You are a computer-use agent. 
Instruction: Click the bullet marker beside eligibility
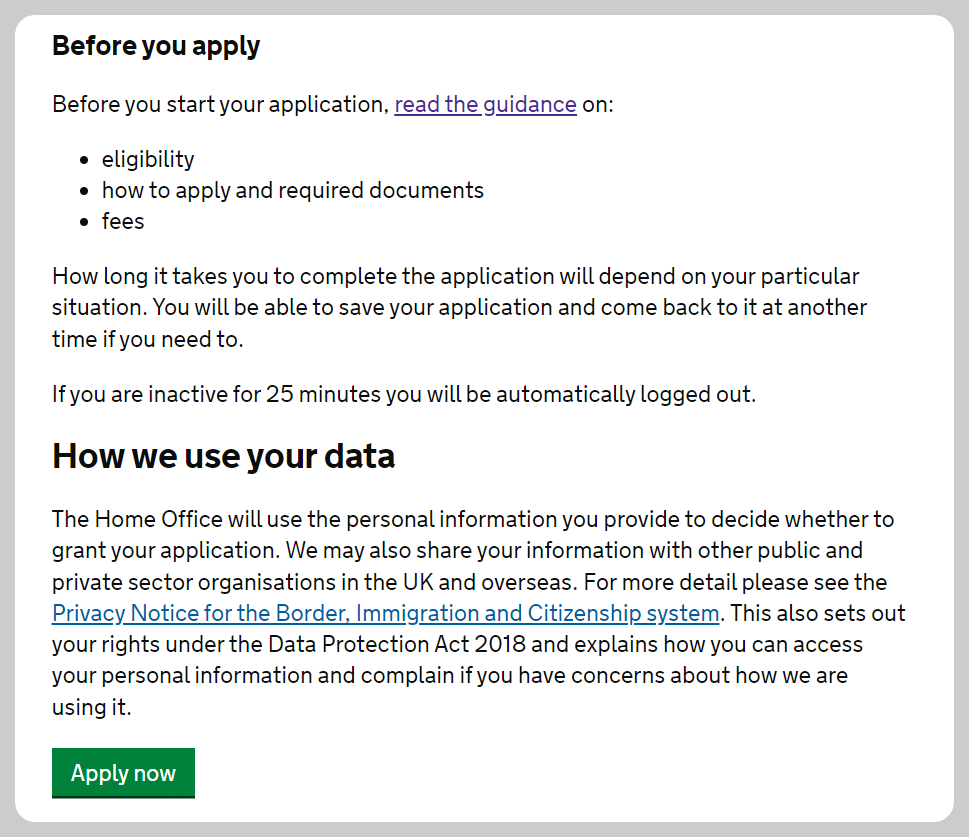coord(84,161)
